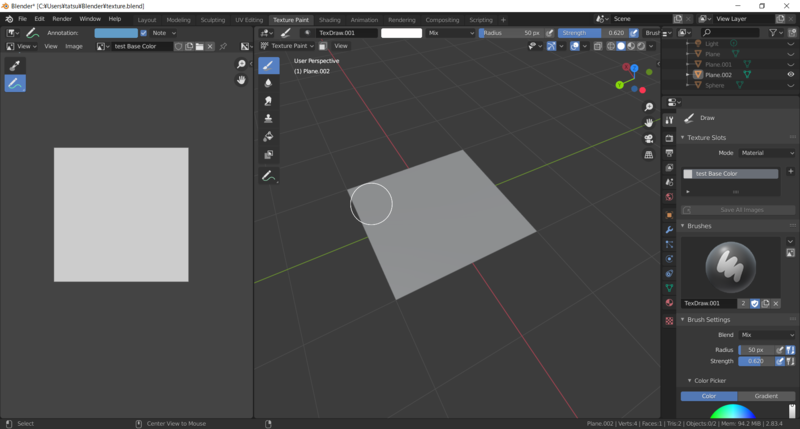Collapse the Color Picker subpanel

689,381
